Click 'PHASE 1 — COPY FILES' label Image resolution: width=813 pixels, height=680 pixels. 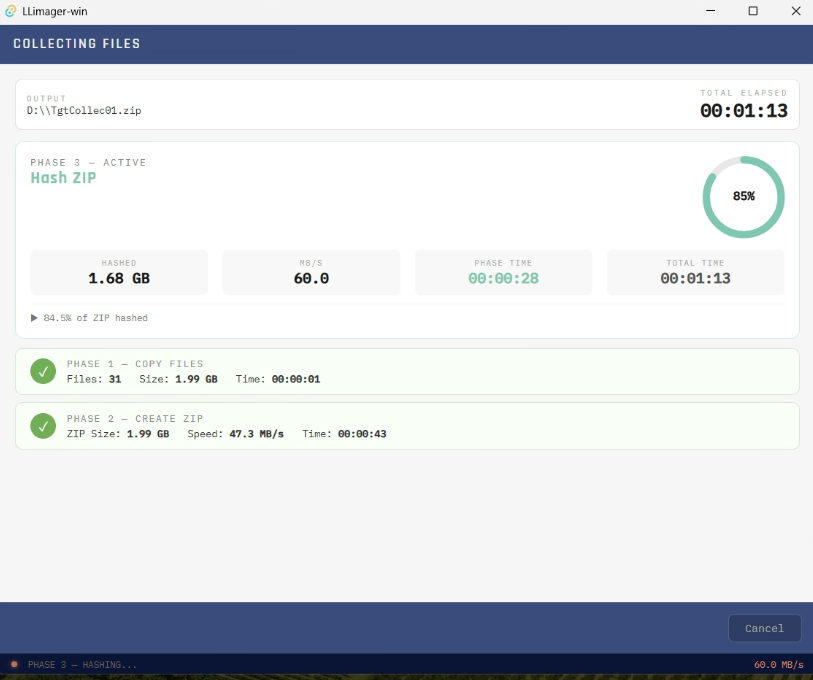coord(135,364)
